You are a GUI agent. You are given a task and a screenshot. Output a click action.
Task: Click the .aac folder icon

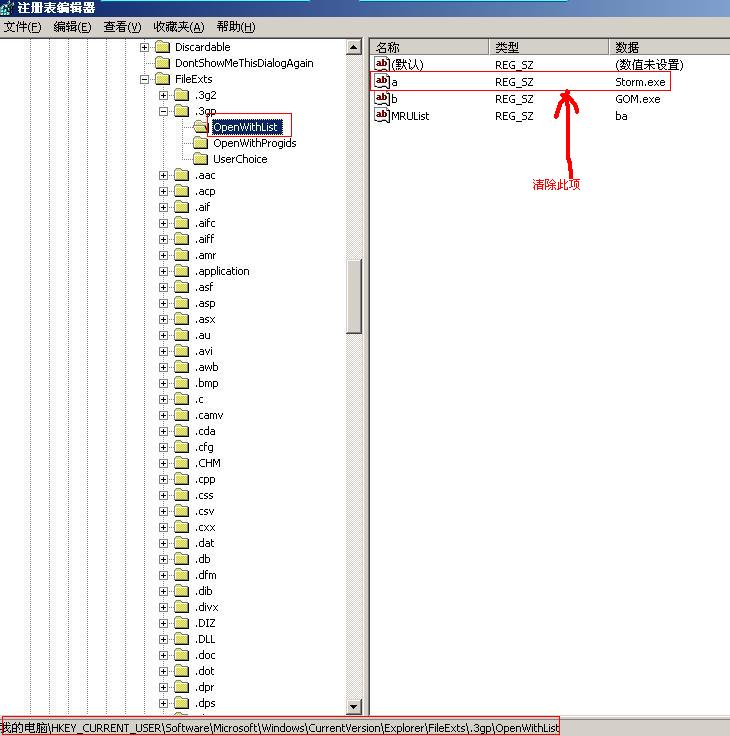pyautogui.click(x=182, y=175)
